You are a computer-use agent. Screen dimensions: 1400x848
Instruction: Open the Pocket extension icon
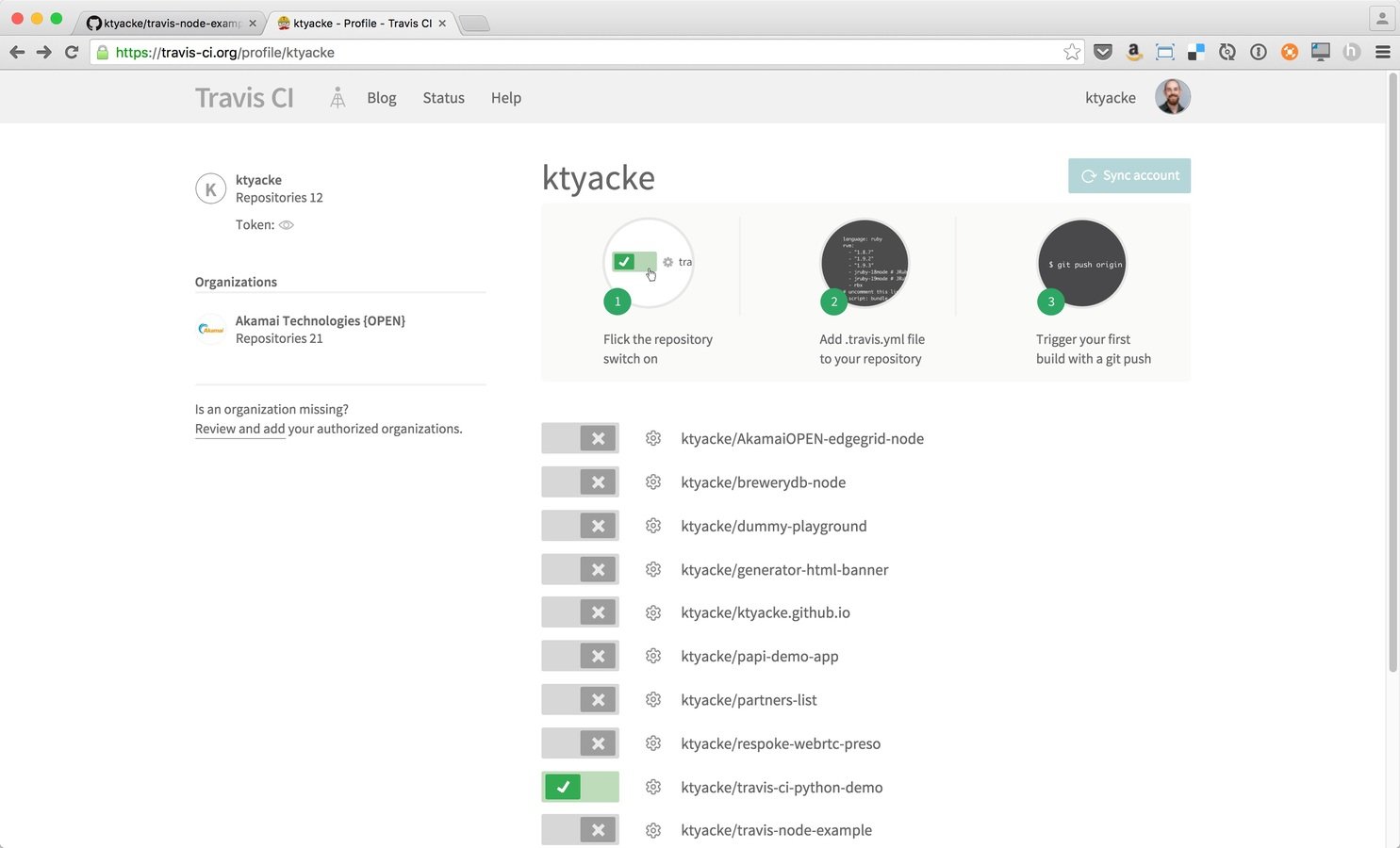(x=1103, y=52)
